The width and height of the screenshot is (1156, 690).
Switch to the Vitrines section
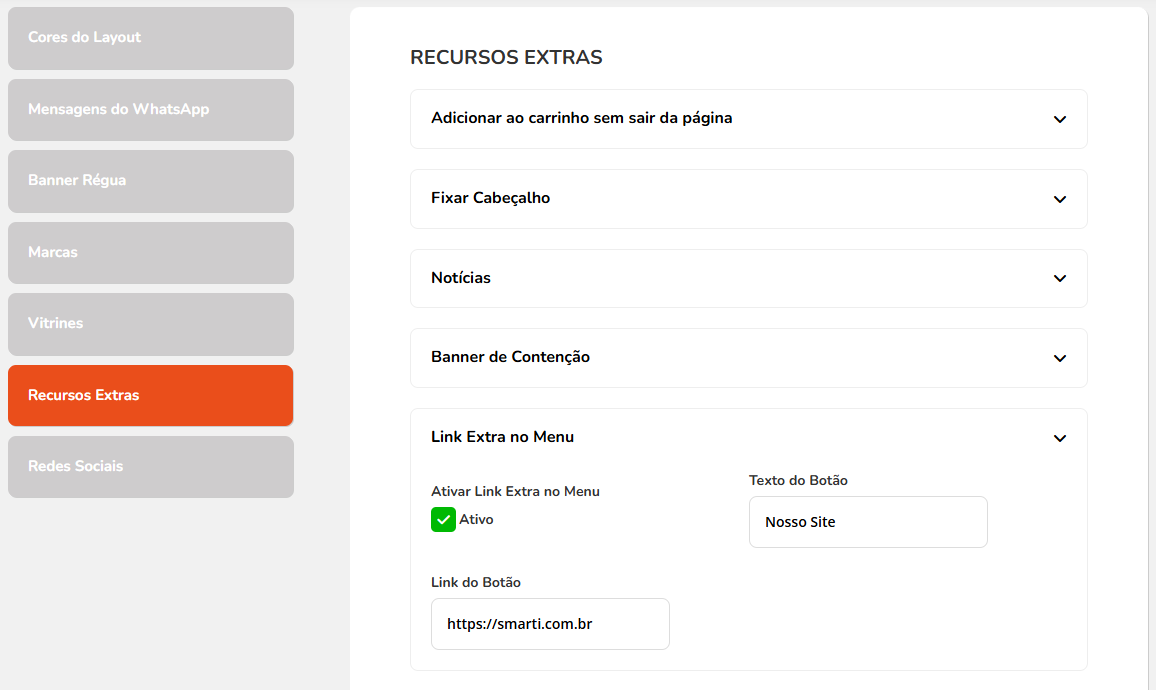point(150,324)
